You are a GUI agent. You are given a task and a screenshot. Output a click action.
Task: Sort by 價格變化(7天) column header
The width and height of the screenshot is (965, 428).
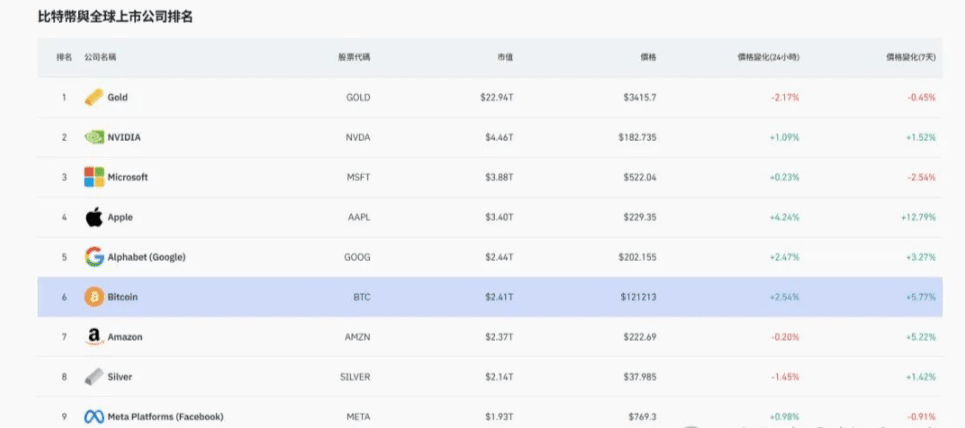(911, 57)
